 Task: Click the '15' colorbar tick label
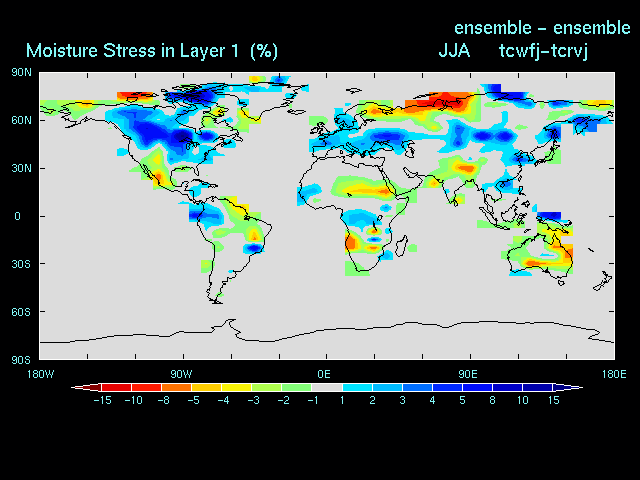tap(553, 400)
